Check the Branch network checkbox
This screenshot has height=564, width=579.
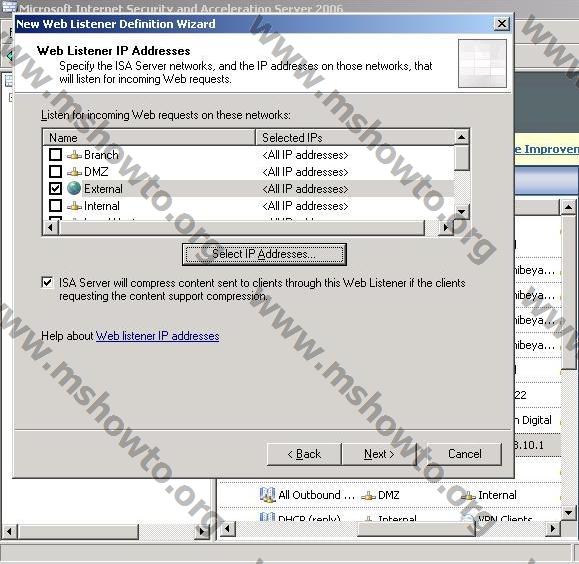click(x=55, y=154)
